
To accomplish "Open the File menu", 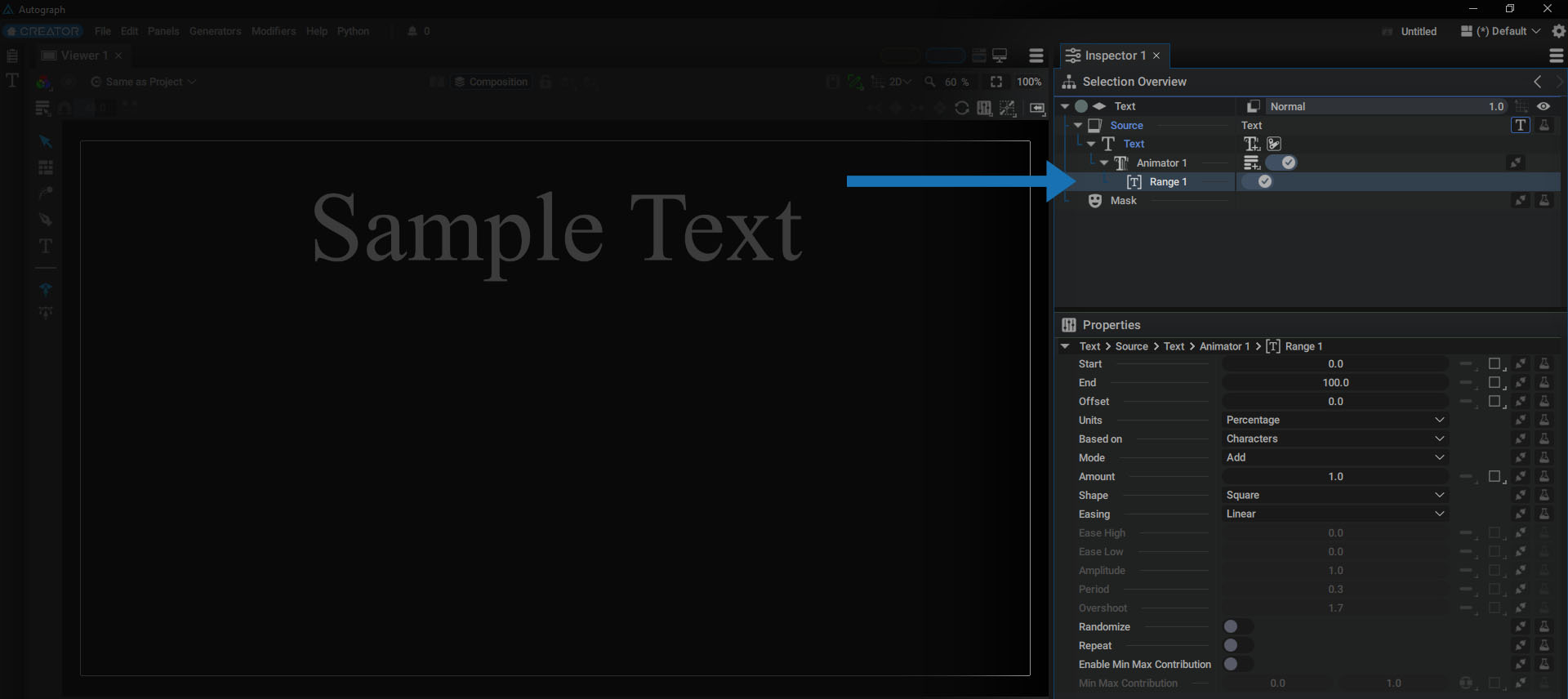I will pyautogui.click(x=103, y=31).
